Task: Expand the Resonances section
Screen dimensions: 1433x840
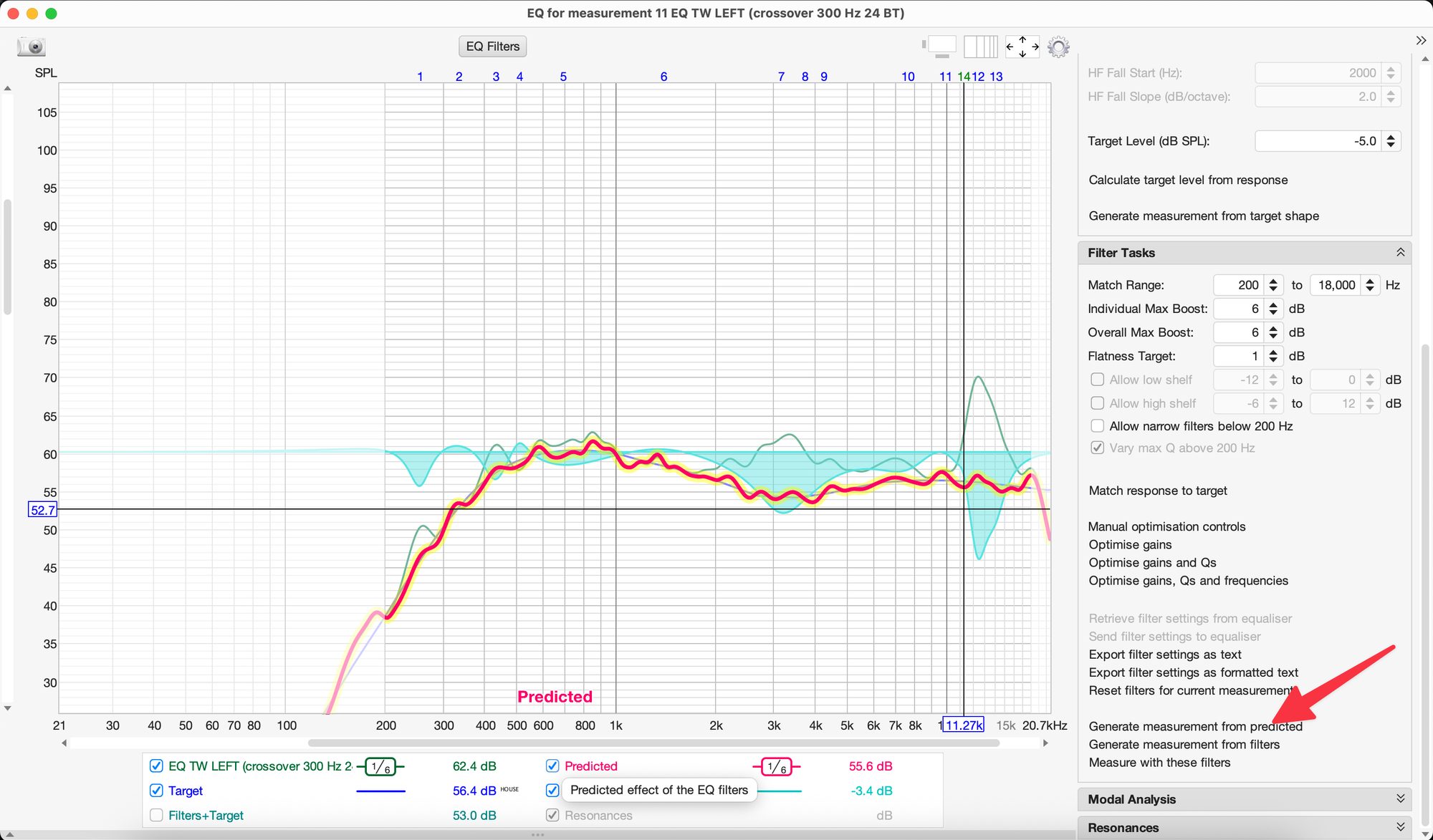Action: click(x=1400, y=828)
